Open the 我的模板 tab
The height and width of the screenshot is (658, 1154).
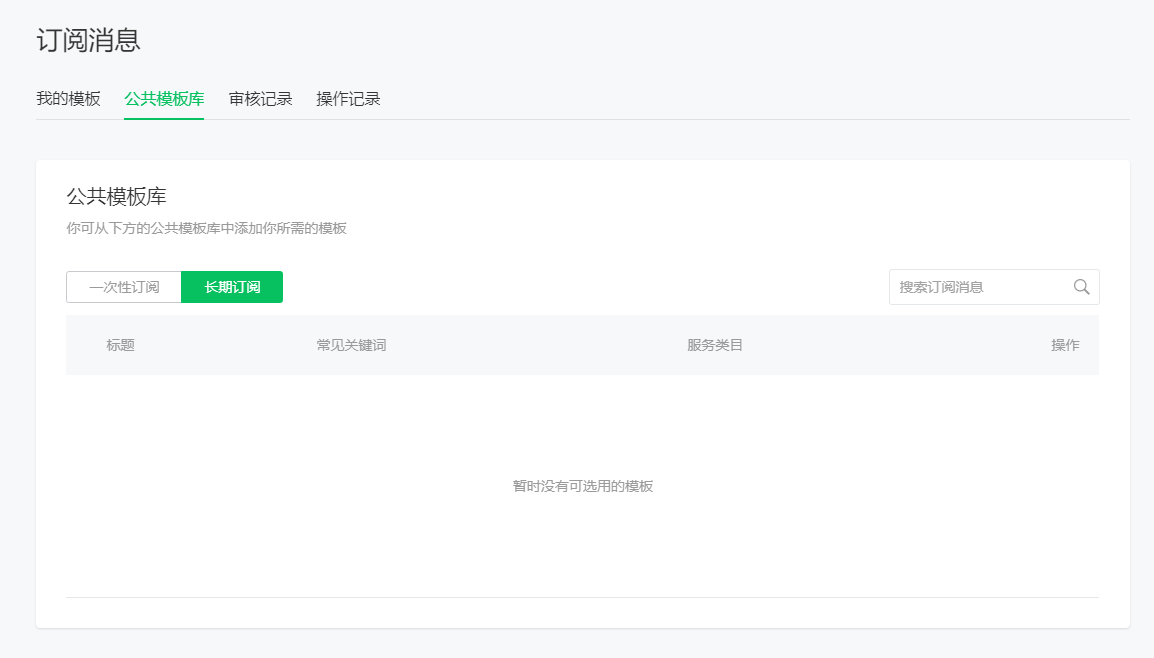(68, 99)
